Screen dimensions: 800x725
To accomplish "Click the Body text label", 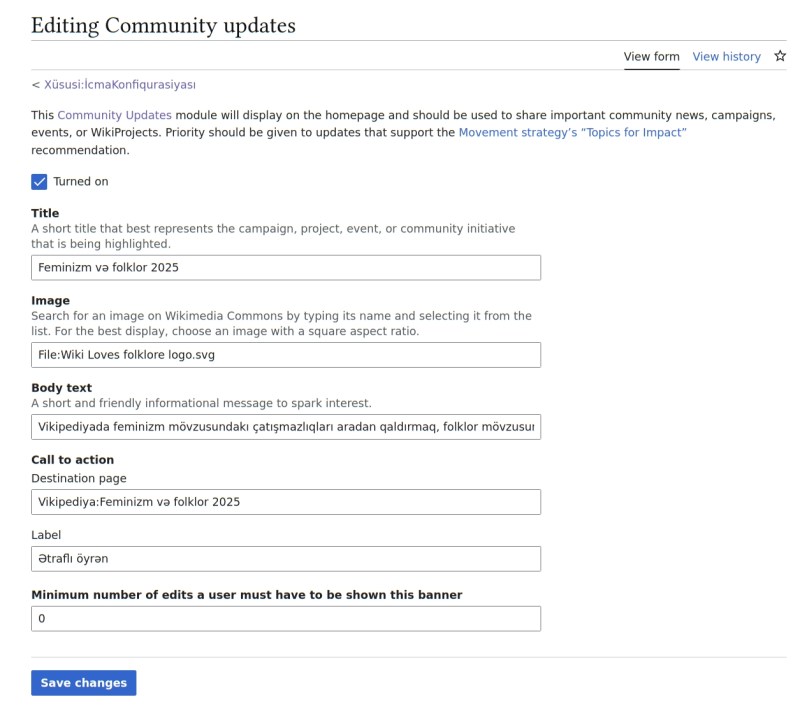I will point(61,388).
